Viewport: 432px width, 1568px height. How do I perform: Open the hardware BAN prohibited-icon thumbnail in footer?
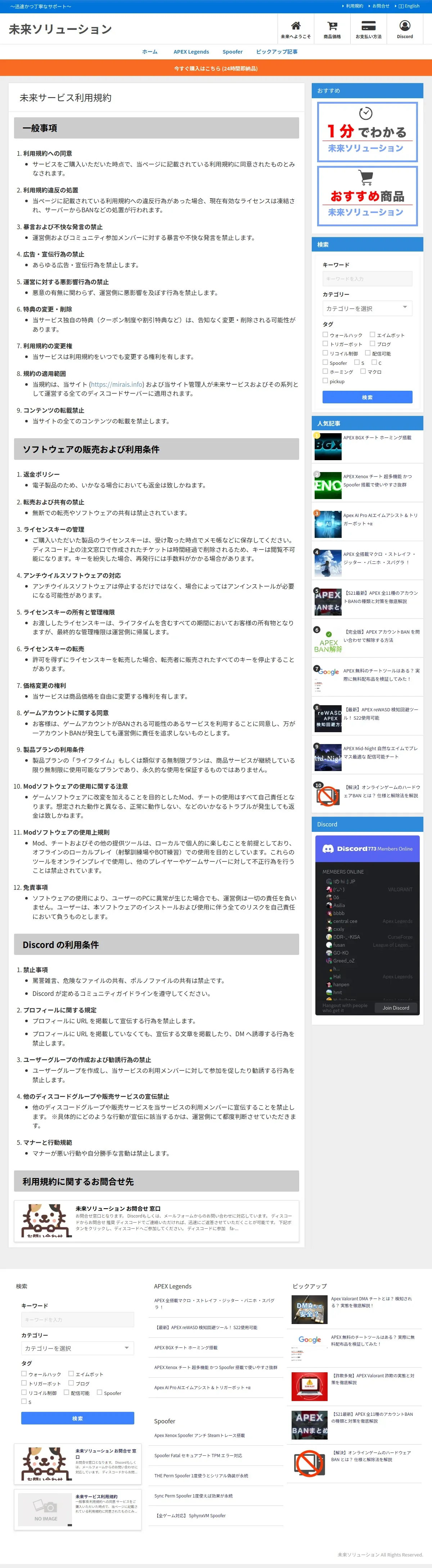(x=310, y=1464)
